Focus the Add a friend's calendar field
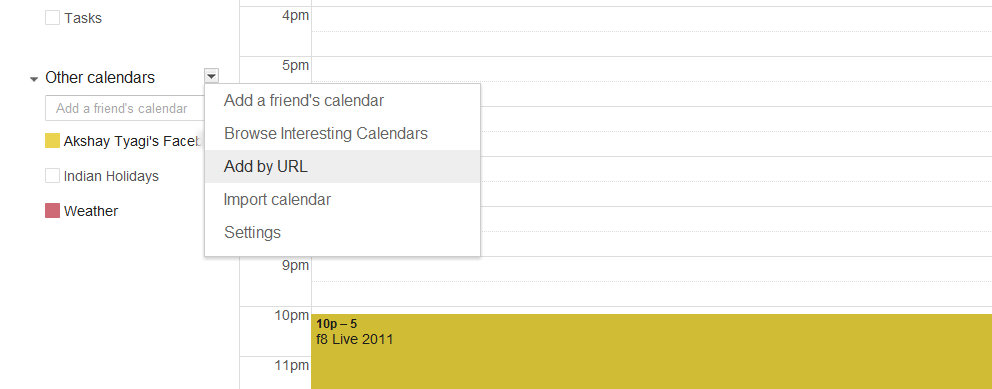The height and width of the screenshot is (389, 992). [x=125, y=108]
